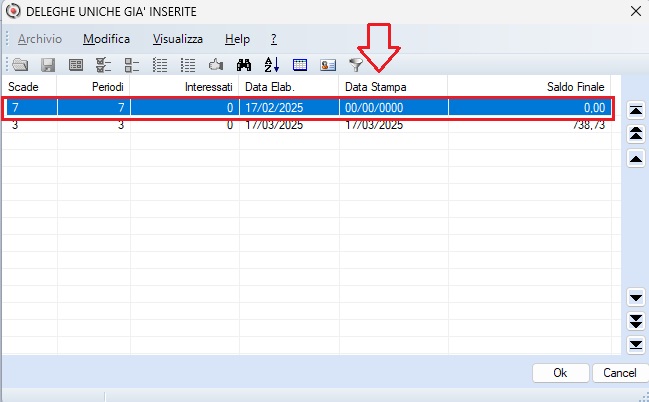Image resolution: width=649 pixels, height=402 pixels.
Task: Click the Cancel button
Action: pyautogui.click(x=620, y=373)
